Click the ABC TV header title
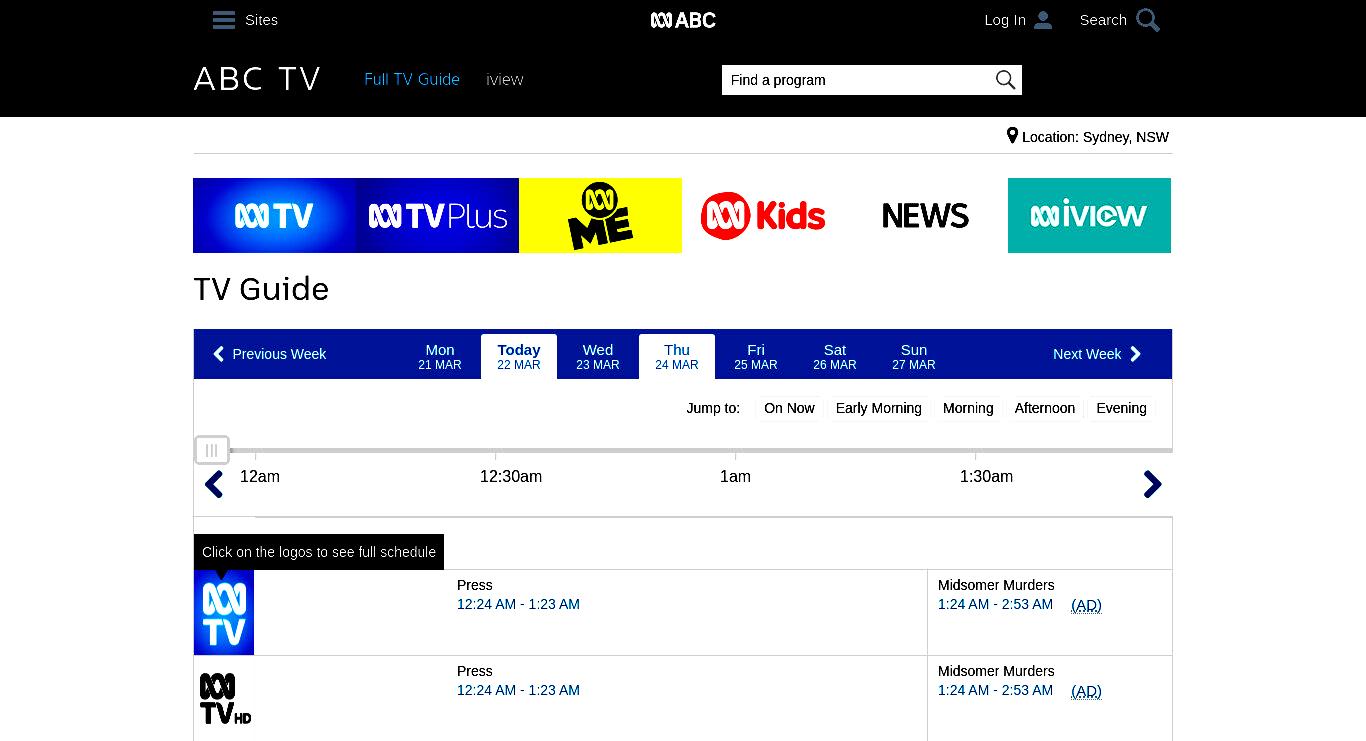The height and width of the screenshot is (741, 1366). tap(257, 79)
